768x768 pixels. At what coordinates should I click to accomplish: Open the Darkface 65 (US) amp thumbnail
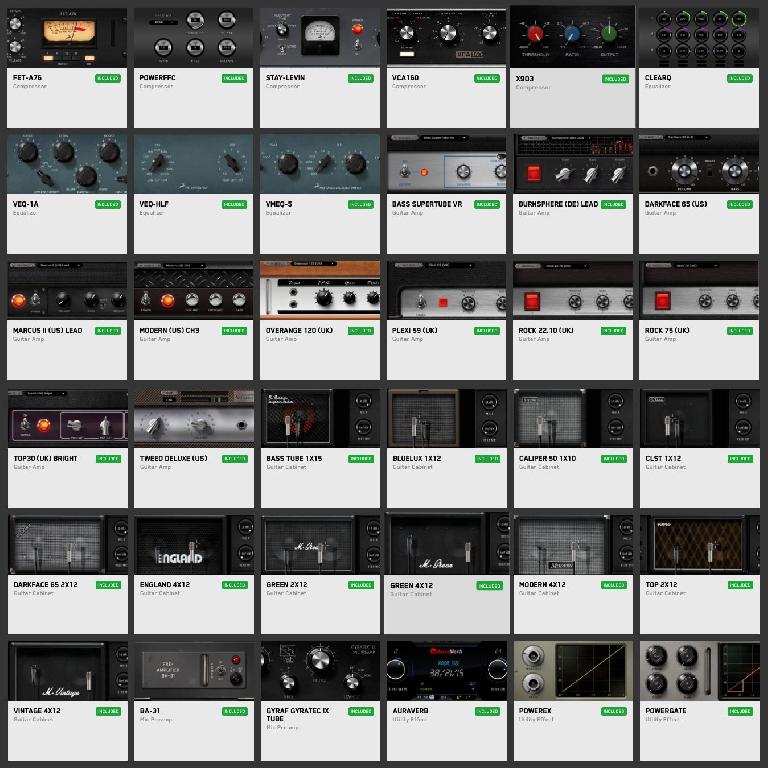(699, 164)
